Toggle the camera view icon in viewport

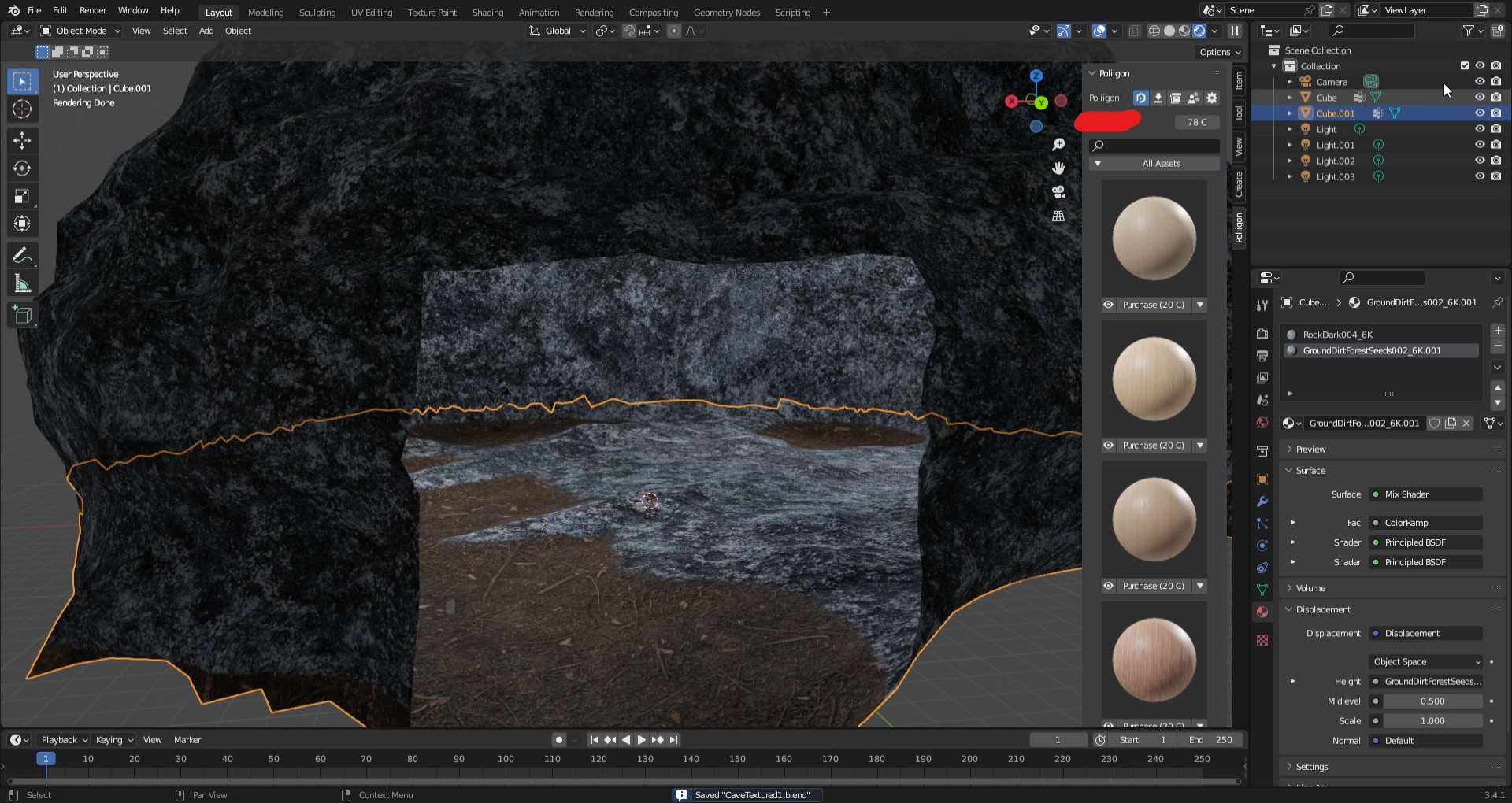pyautogui.click(x=1058, y=192)
